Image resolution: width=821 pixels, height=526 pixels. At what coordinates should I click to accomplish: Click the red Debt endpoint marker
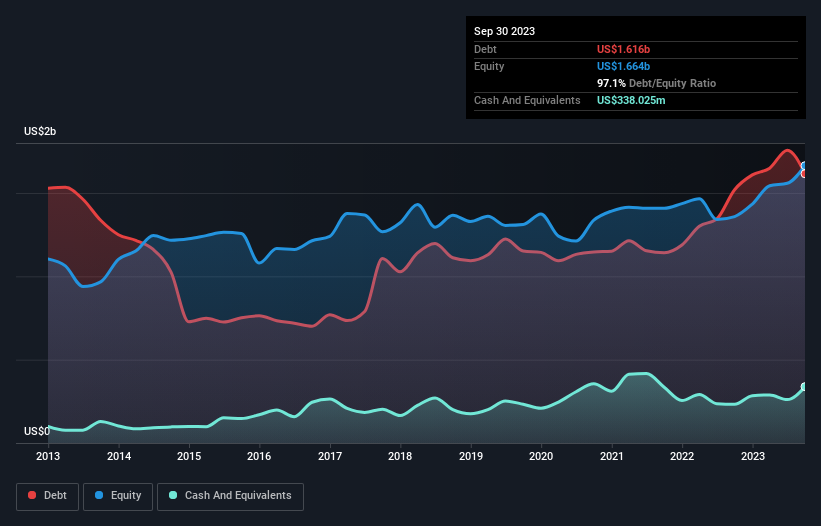coord(805,173)
